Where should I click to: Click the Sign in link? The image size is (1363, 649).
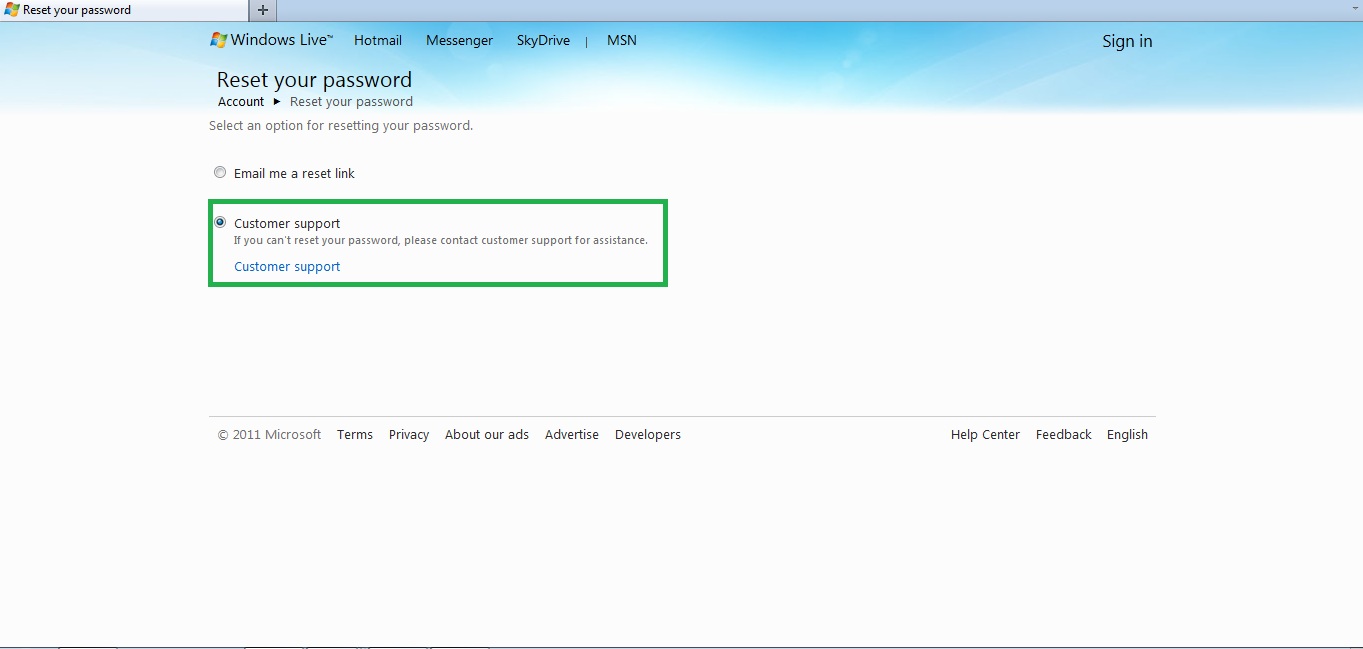(x=1127, y=41)
